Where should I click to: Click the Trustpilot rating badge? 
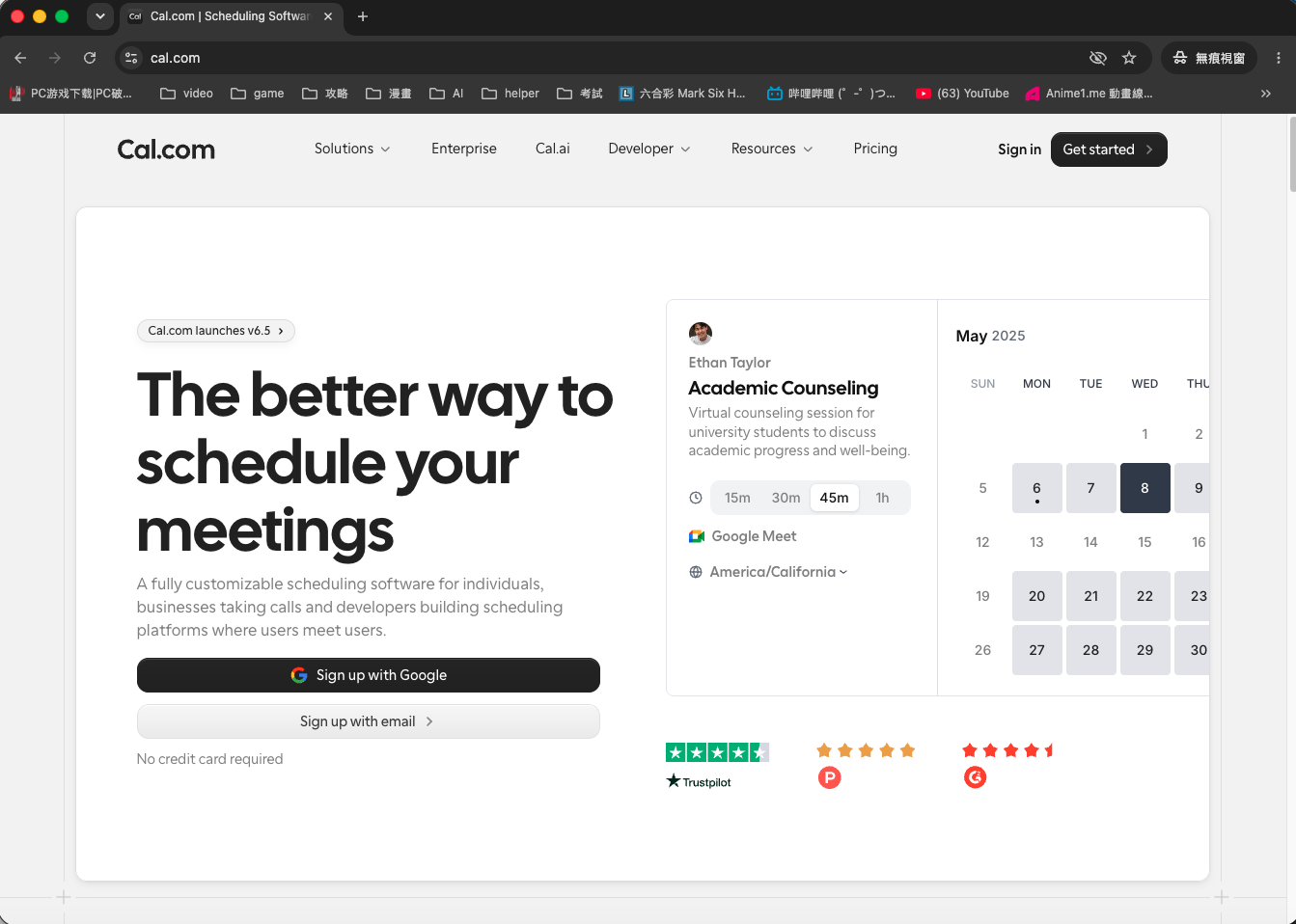point(717,766)
